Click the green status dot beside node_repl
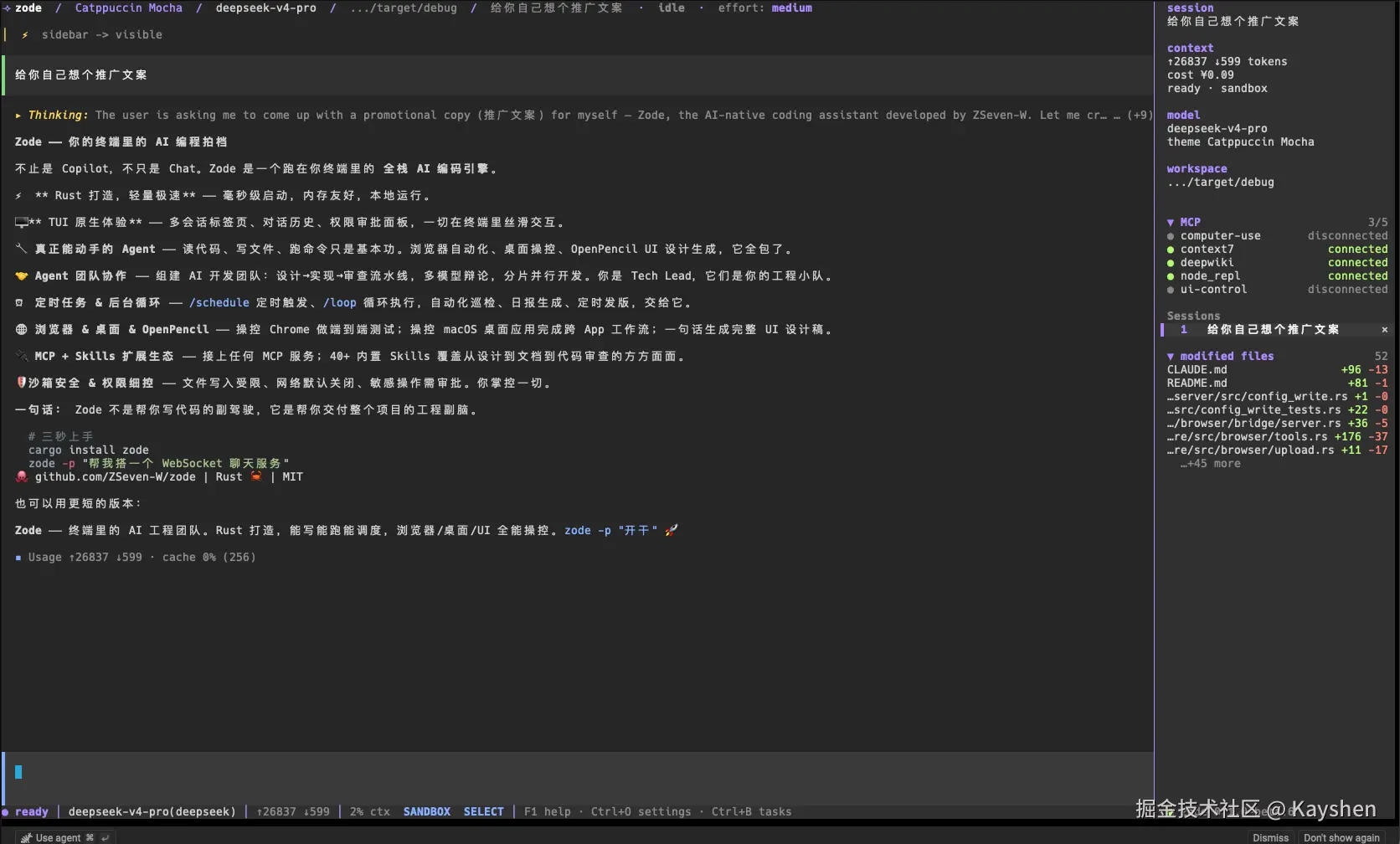 (1171, 276)
